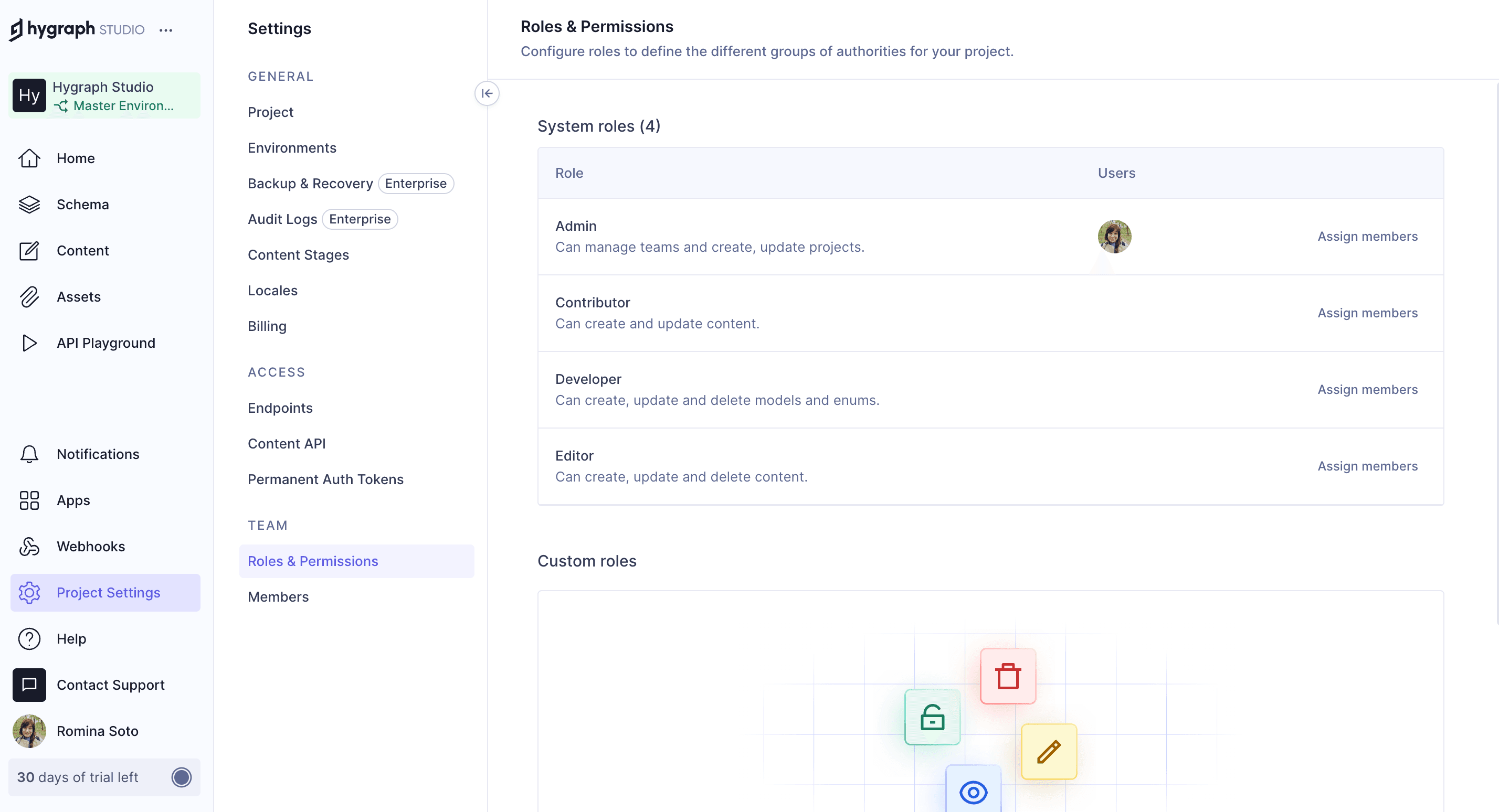Open Contact Support
The image size is (1499, 812).
[x=110, y=685]
